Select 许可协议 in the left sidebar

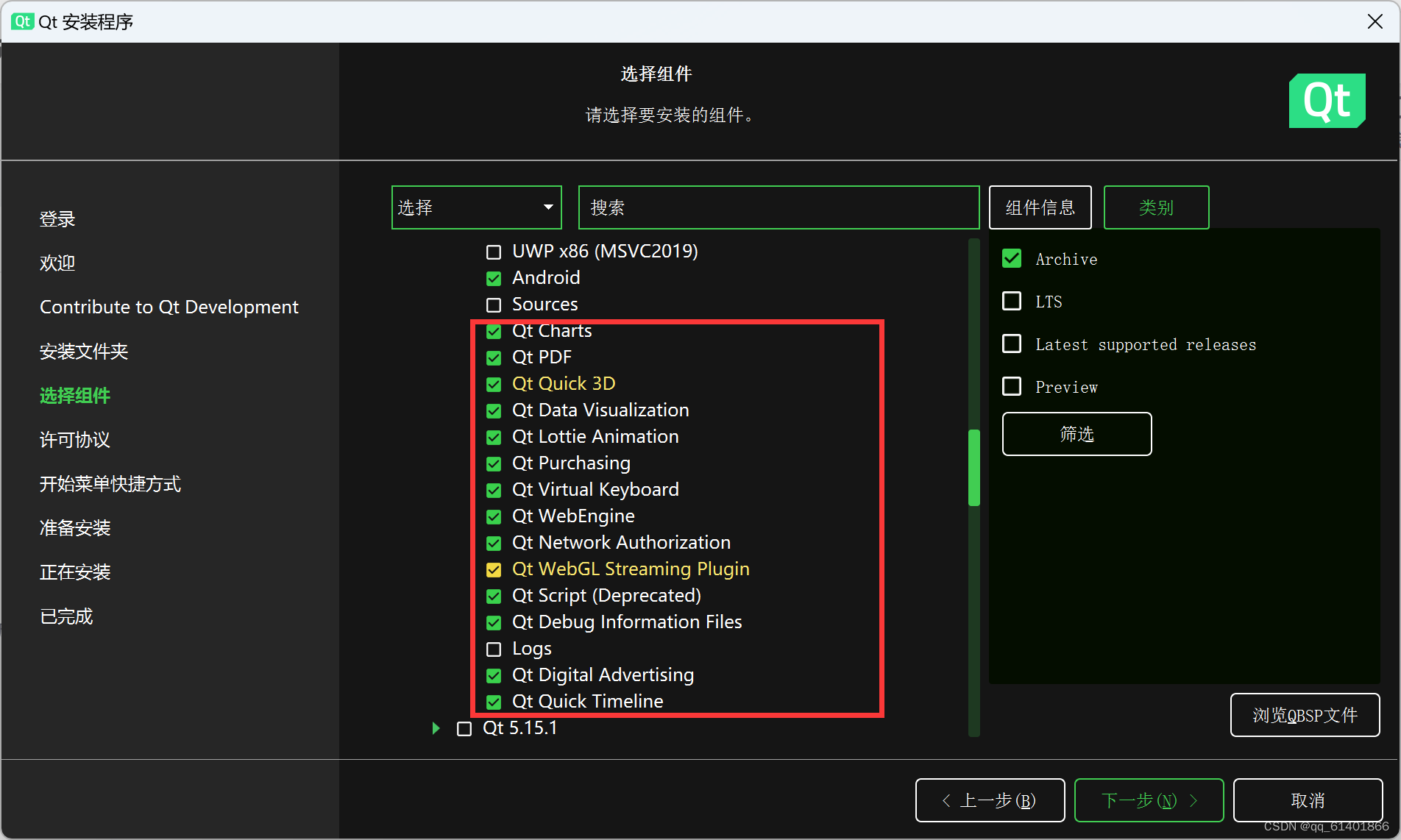tap(74, 439)
